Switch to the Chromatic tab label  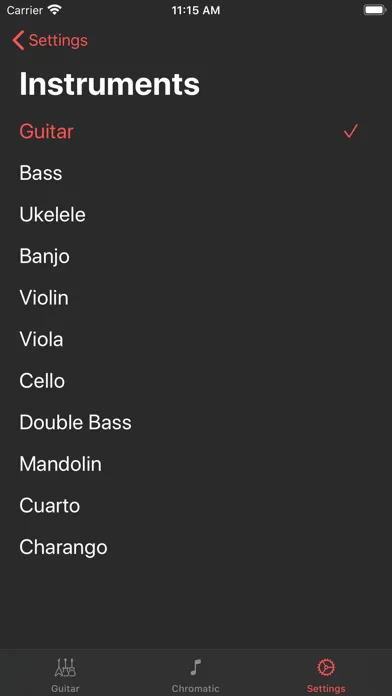[x=195, y=689]
